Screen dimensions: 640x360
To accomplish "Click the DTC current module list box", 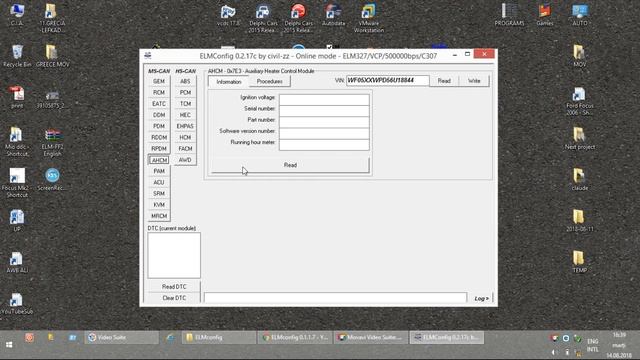I will [x=174, y=255].
